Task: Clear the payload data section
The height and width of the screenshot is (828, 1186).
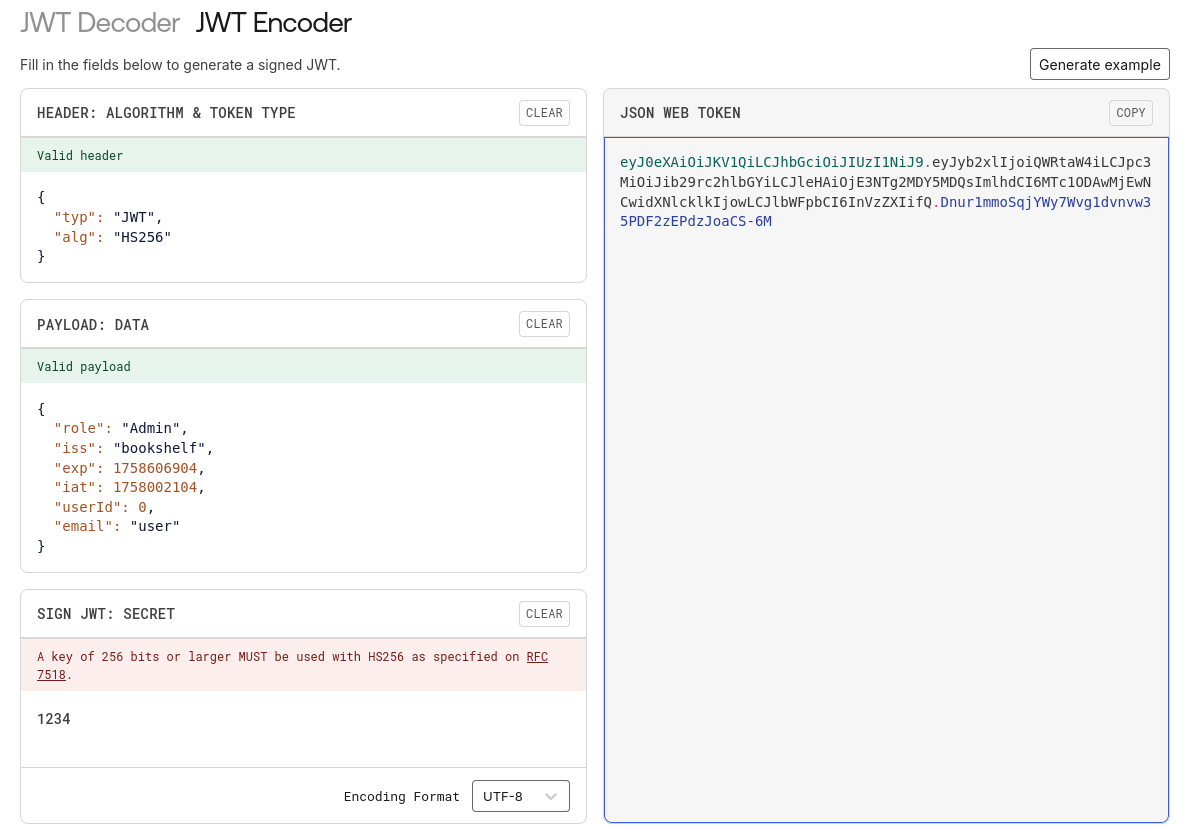Action: [544, 324]
